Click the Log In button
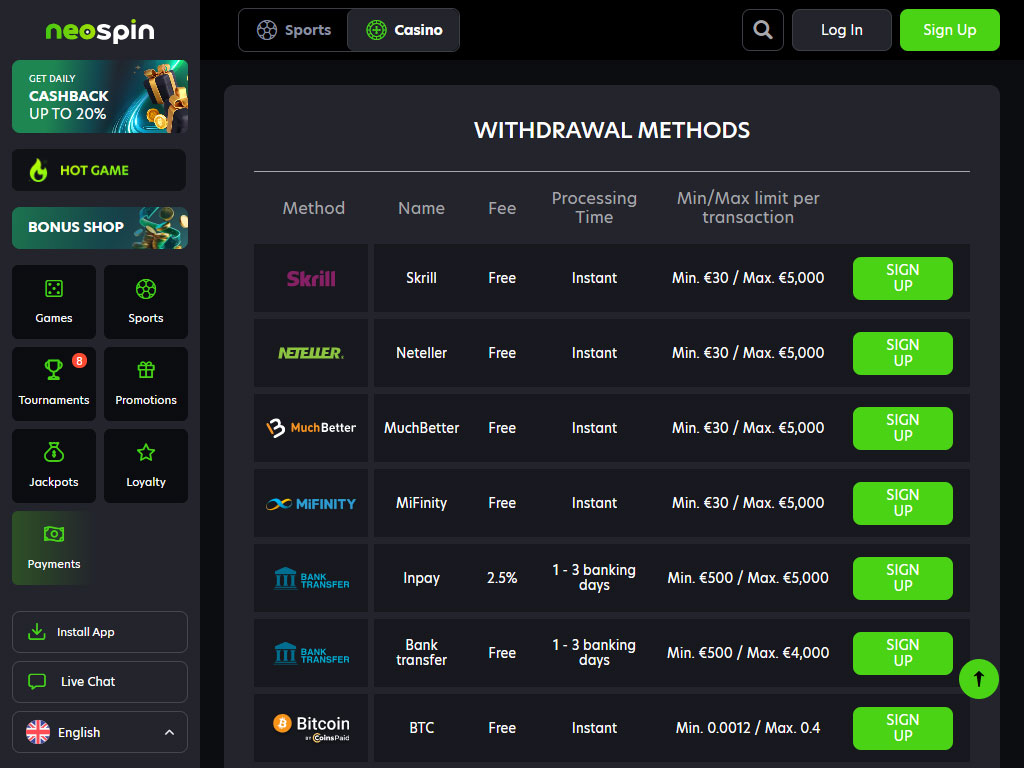 pos(841,30)
